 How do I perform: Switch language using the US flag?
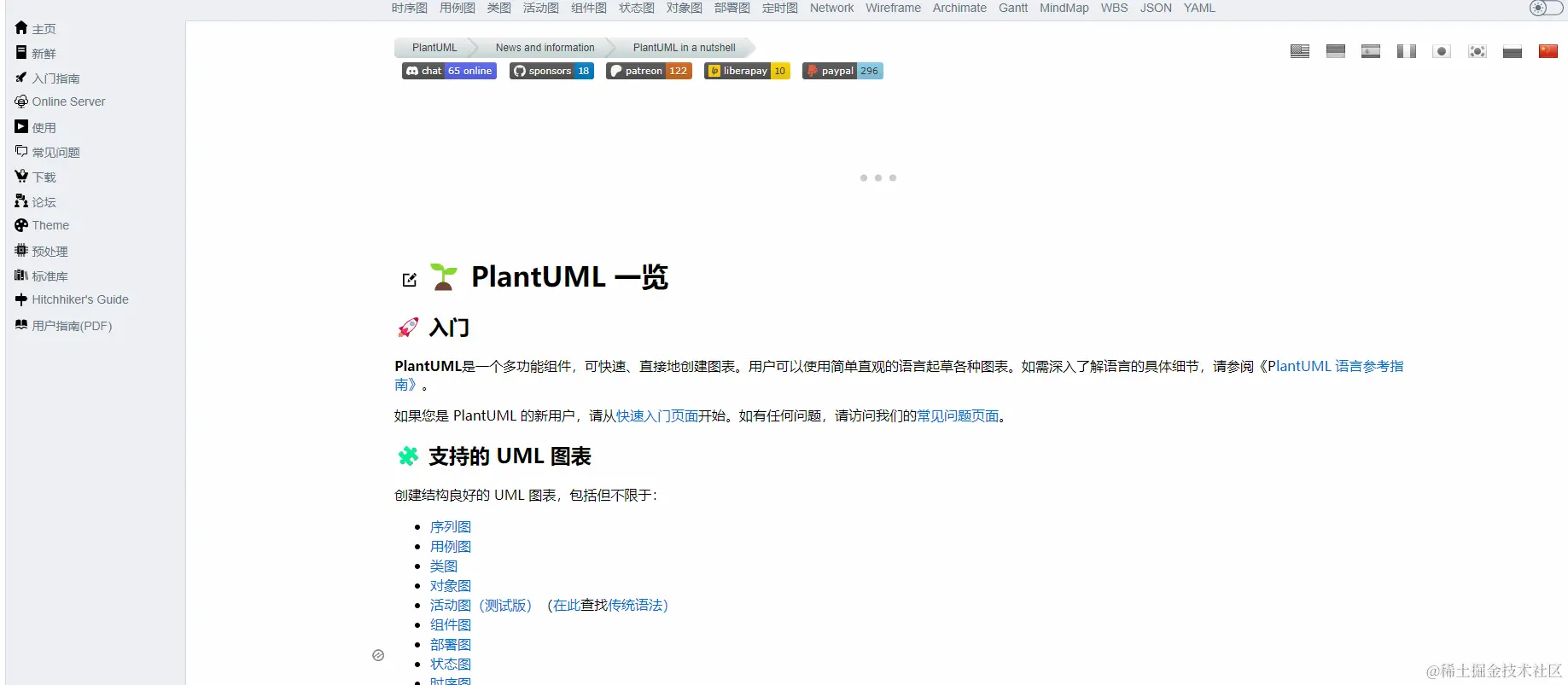(x=1300, y=51)
